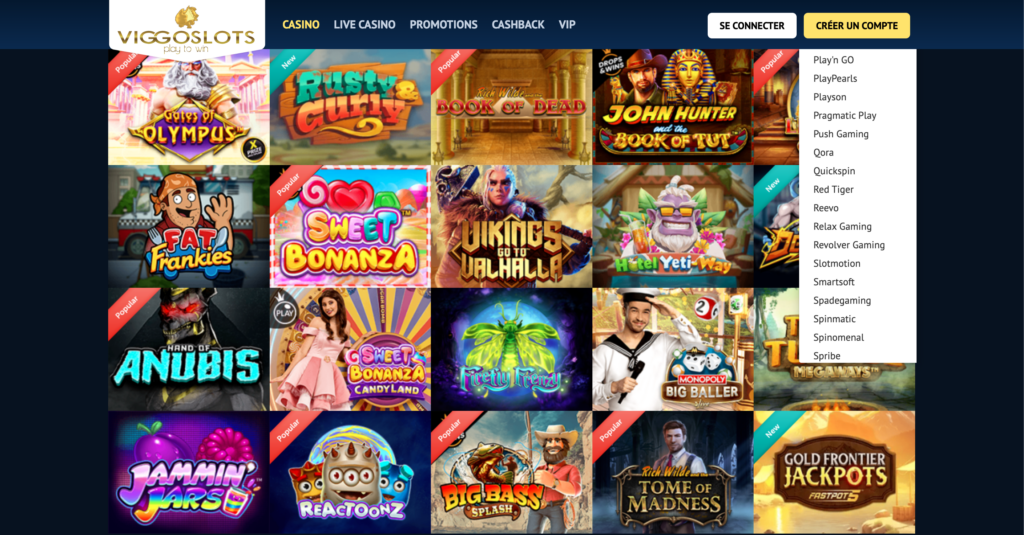The image size is (1024, 535).
Task: Play John Hunter Book of Tut
Action: pos(673,107)
